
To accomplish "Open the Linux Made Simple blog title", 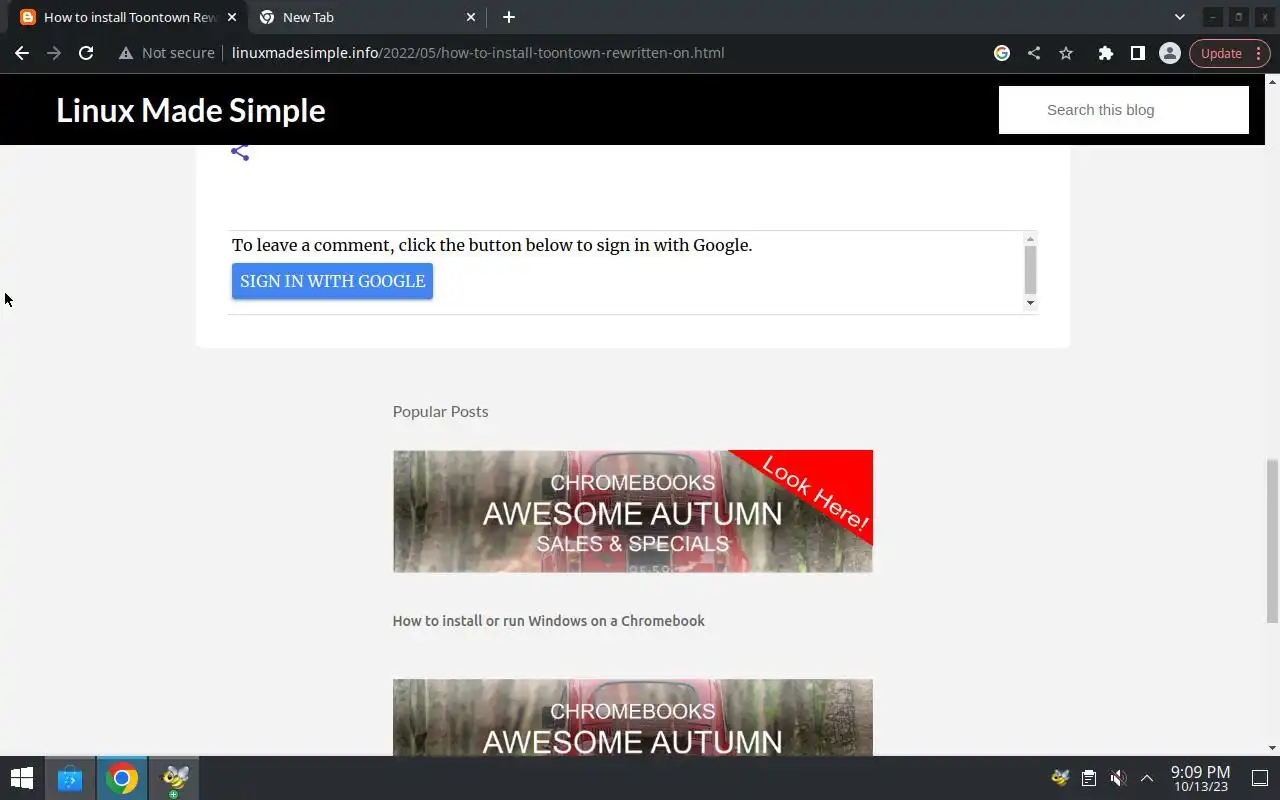I will point(190,110).
